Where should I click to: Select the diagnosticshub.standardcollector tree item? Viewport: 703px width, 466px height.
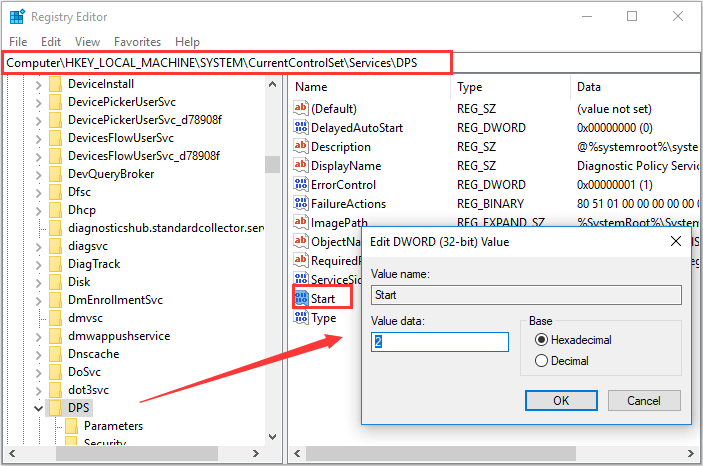[165, 228]
